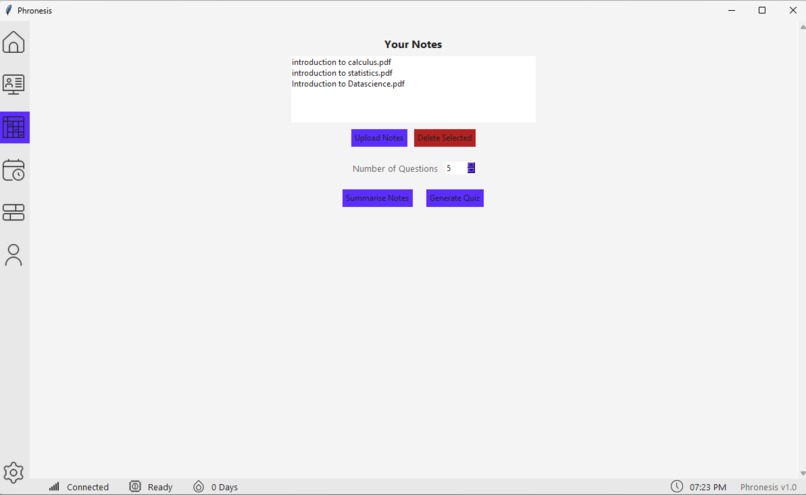Click the Ready status text
806x495 pixels.
point(160,487)
